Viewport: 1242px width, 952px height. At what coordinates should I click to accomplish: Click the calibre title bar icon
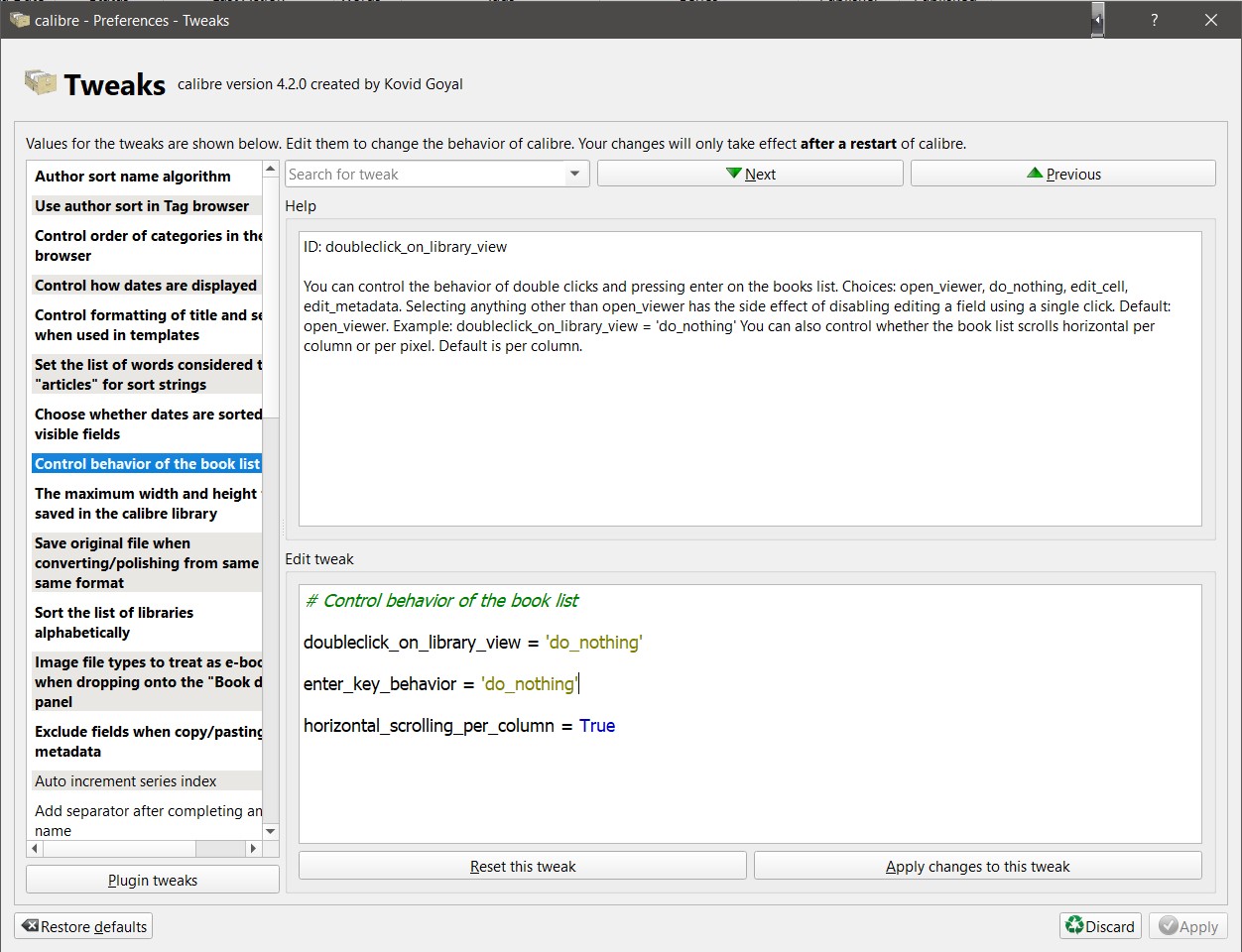20,19
